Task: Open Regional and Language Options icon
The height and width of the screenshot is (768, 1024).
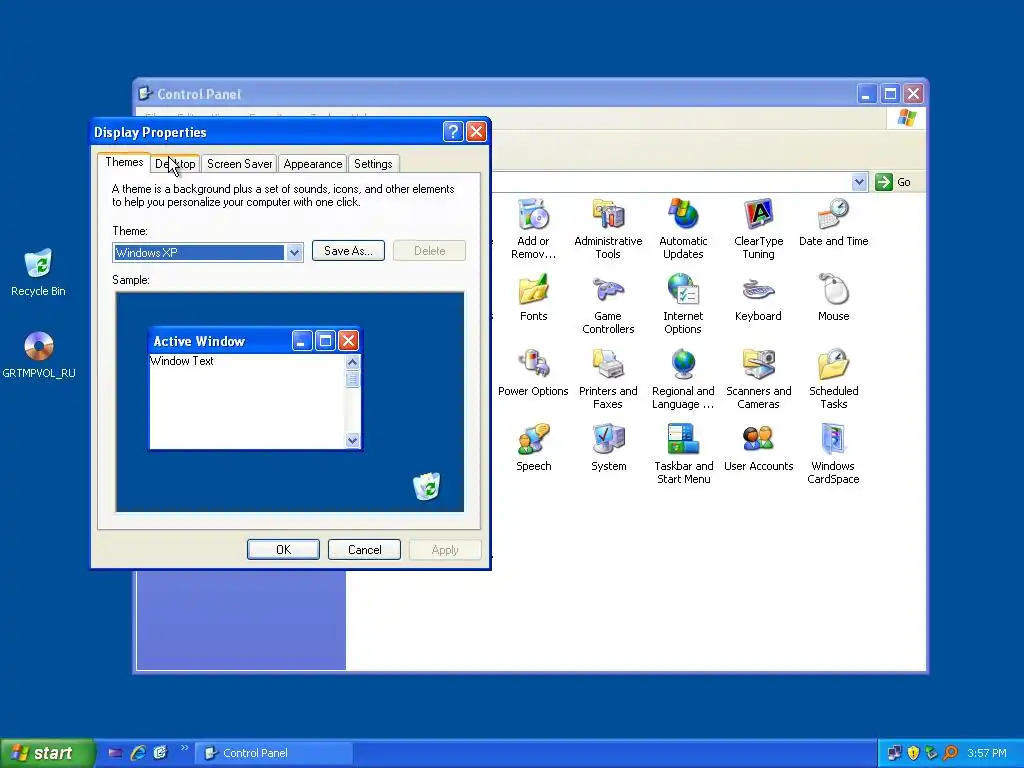Action: pos(683,365)
